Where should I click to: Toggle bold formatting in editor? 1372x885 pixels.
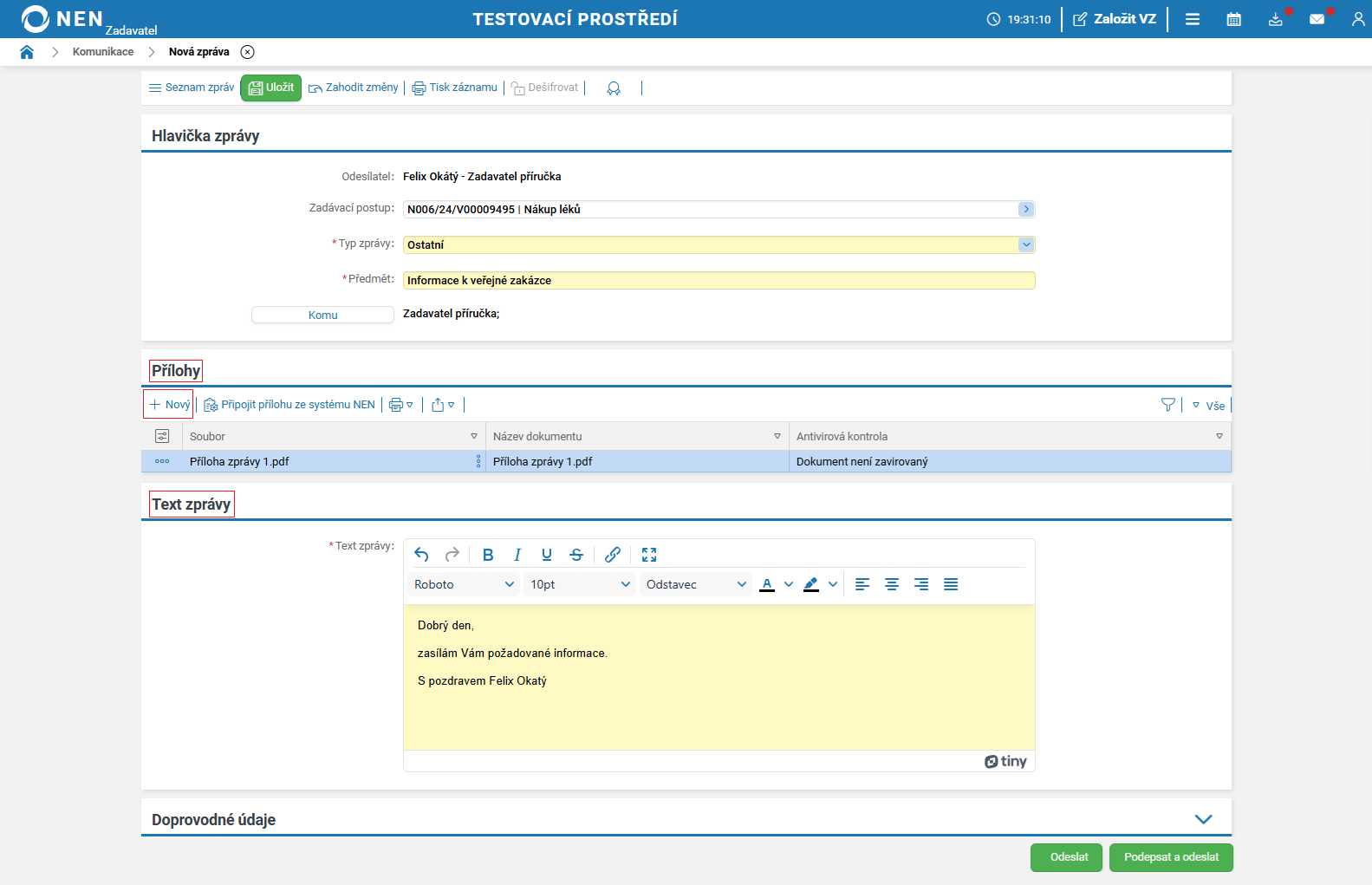click(488, 555)
